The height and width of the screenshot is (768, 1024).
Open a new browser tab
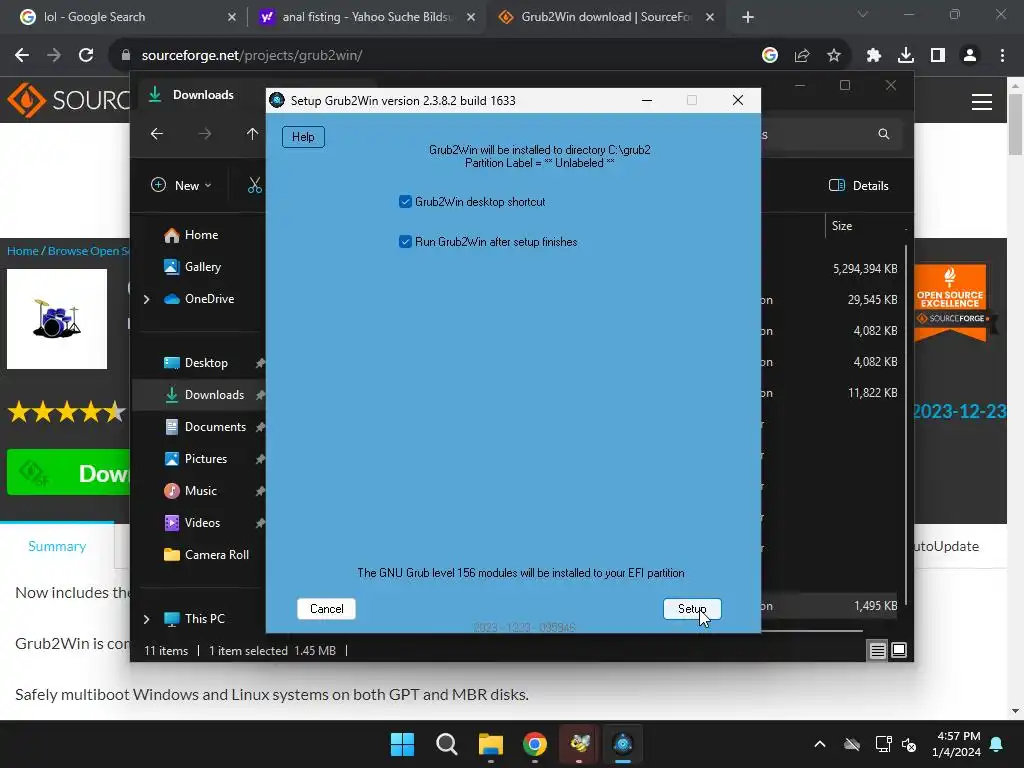748,17
